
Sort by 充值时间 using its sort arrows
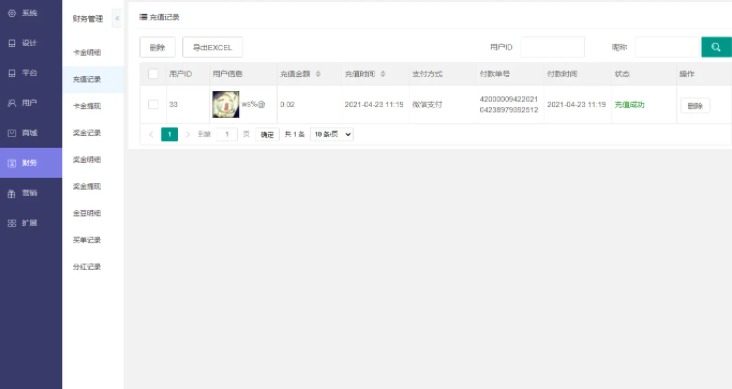click(x=383, y=74)
